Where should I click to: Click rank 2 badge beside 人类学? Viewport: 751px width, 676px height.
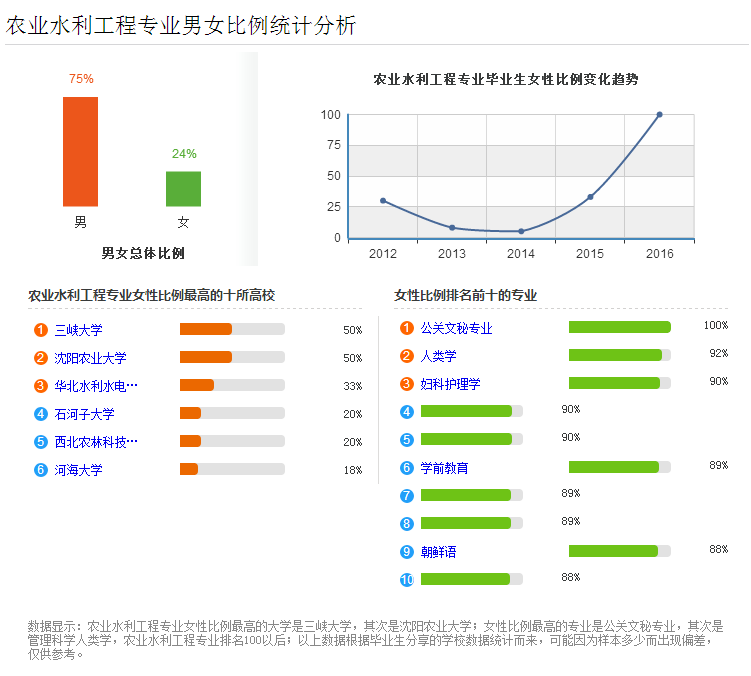(407, 355)
